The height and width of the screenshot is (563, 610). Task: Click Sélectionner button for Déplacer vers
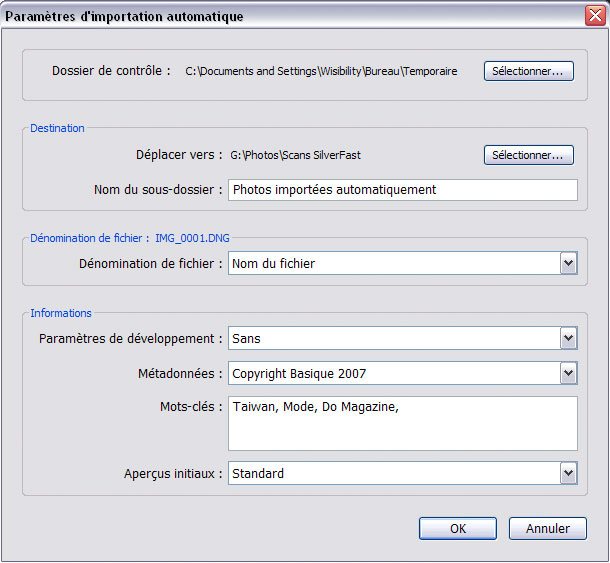pos(529,155)
